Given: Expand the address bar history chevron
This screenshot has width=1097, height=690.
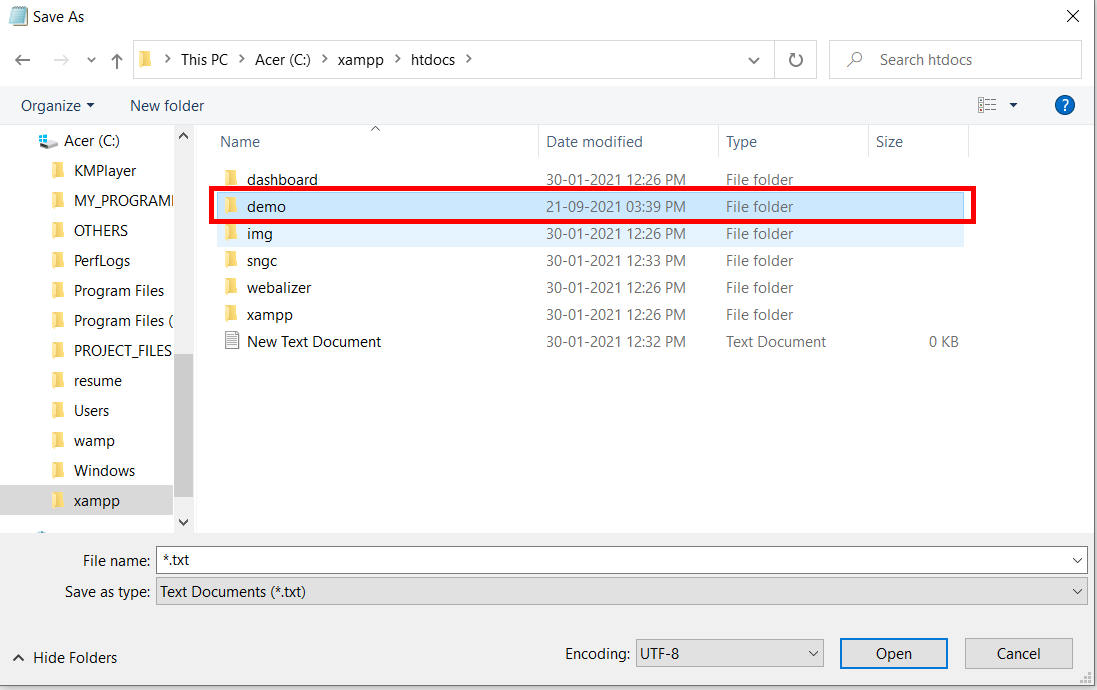Looking at the screenshot, I should [x=753, y=59].
